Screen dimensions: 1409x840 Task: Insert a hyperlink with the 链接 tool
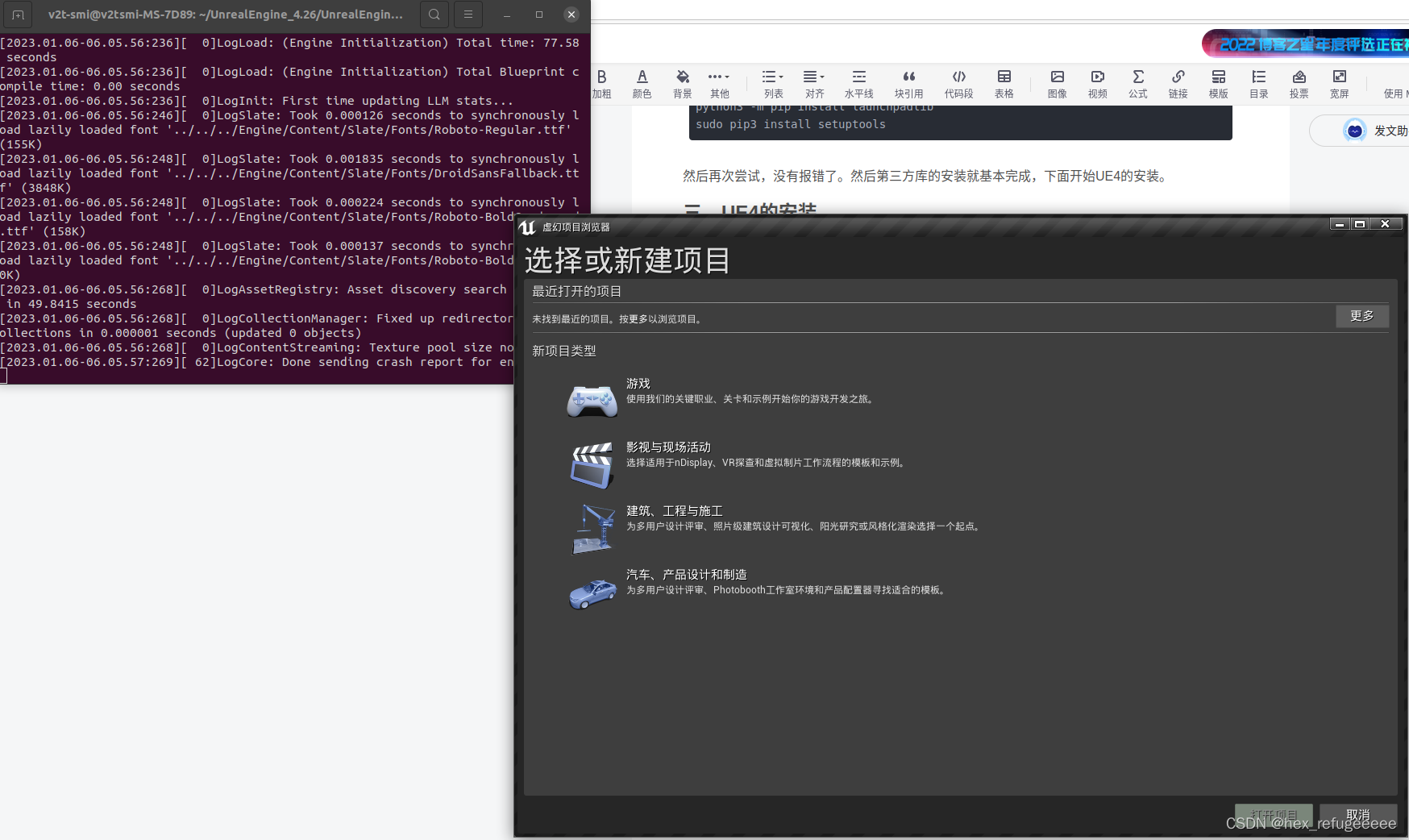coord(1178,83)
